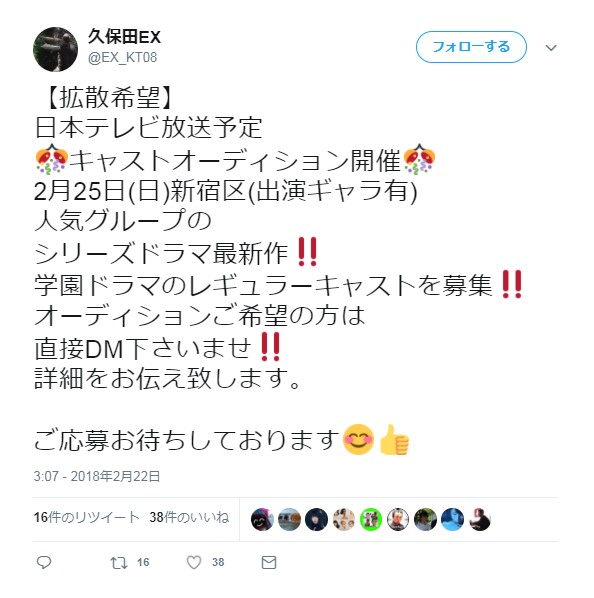Click the フォローする follow button

(471, 47)
